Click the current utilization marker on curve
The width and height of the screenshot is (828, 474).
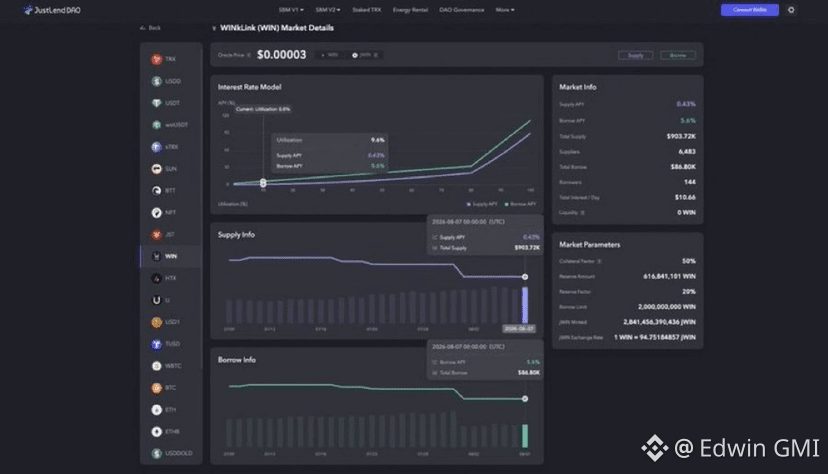(263, 183)
